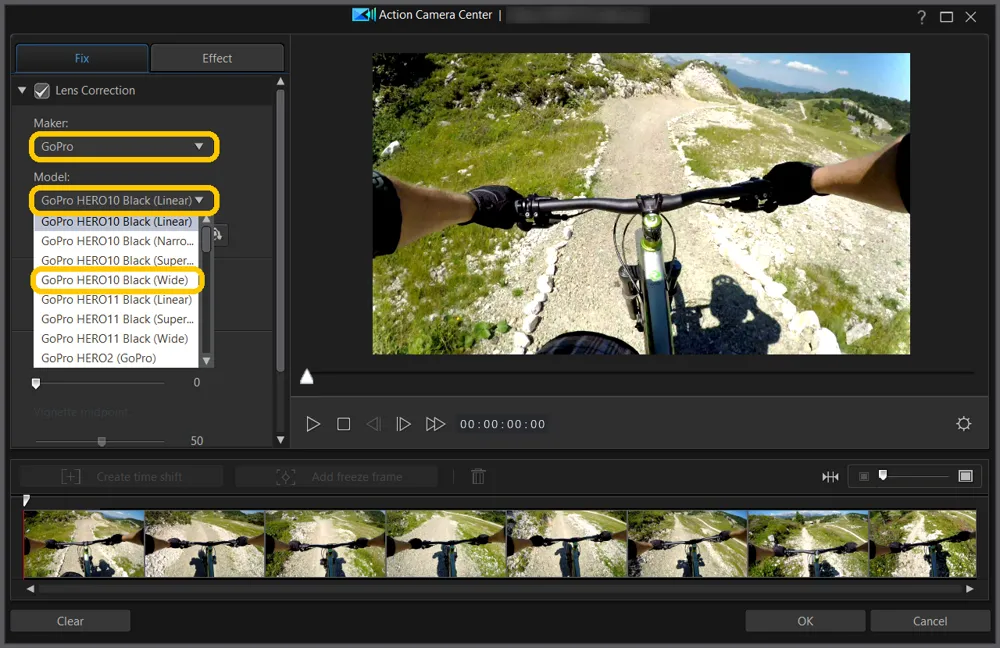Open the Model dropdown

(124, 200)
